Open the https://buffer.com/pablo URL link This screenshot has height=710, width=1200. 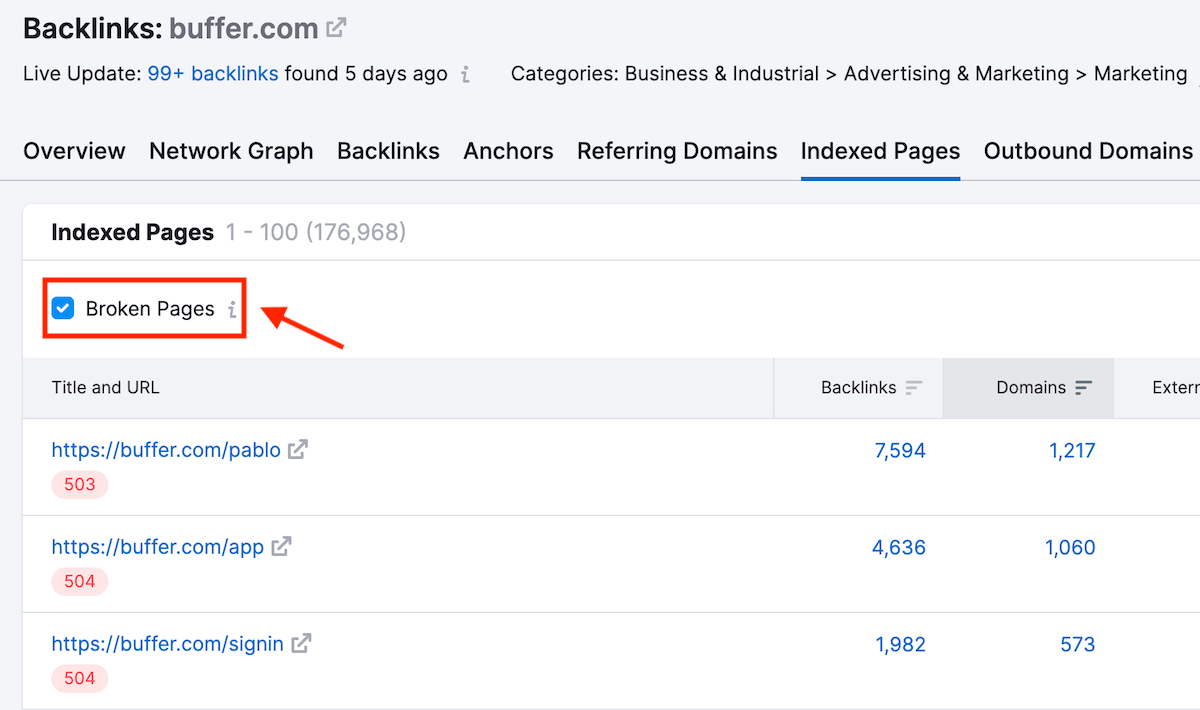[x=166, y=450]
